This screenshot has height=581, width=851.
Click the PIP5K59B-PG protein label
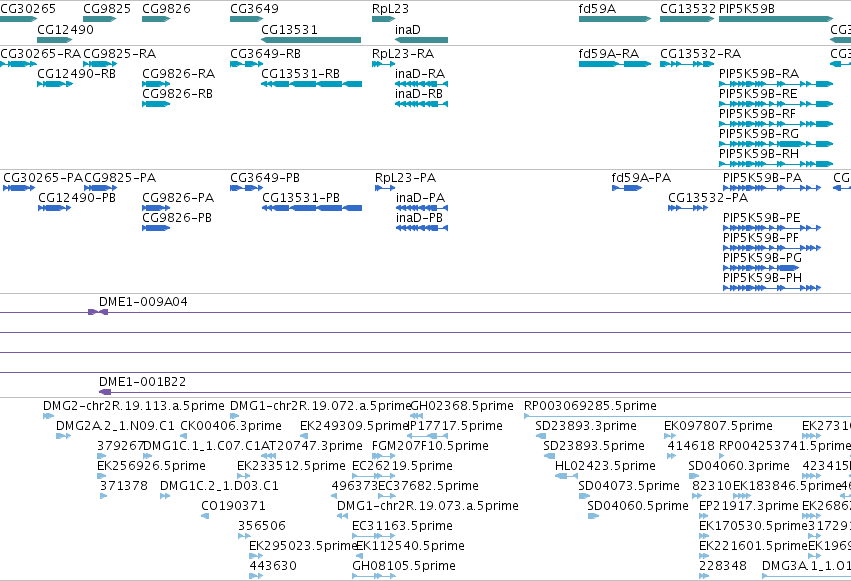[x=762, y=257]
